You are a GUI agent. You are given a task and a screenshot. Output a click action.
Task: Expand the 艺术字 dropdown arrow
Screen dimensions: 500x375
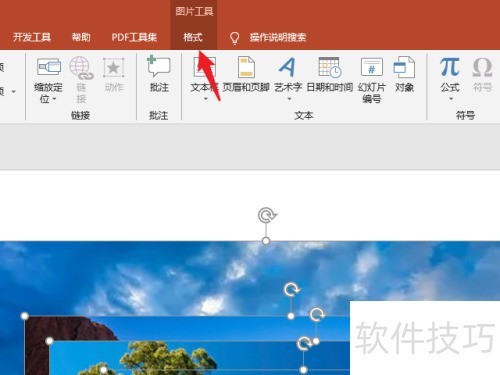(289, 99)
